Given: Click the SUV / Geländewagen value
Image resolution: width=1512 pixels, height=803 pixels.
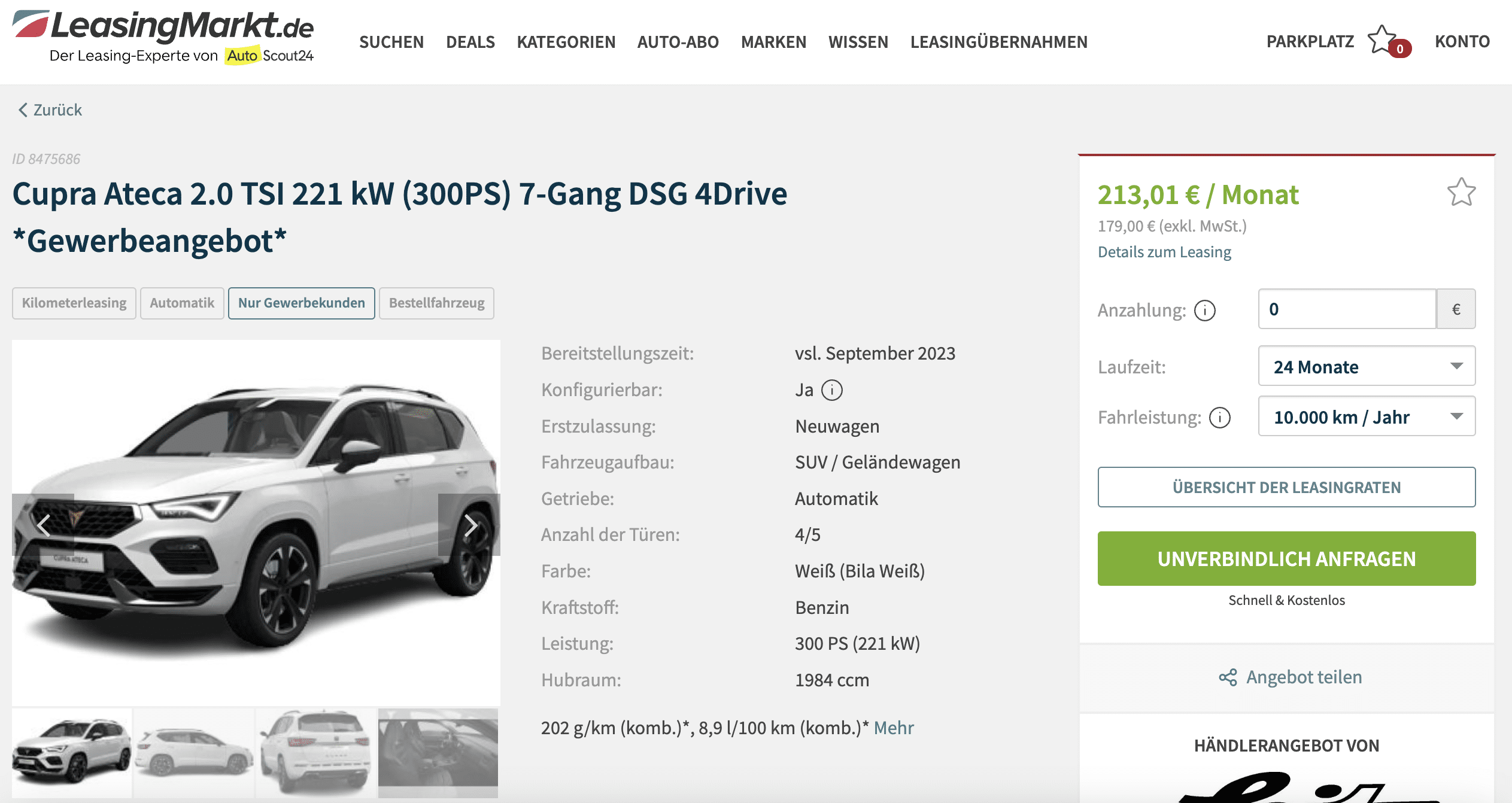Looking at the screenshot, I should click(878, 463).
